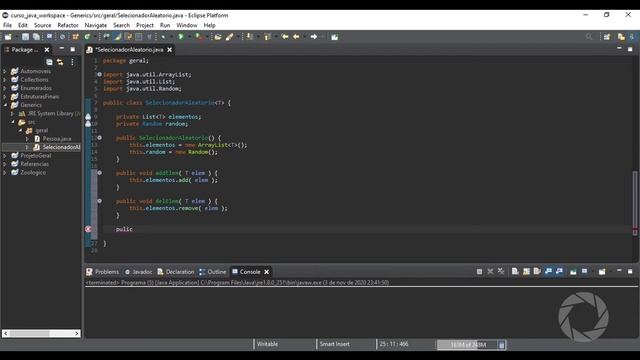
Task: Switch to the Declaration tab
Action: coord(176,272)
